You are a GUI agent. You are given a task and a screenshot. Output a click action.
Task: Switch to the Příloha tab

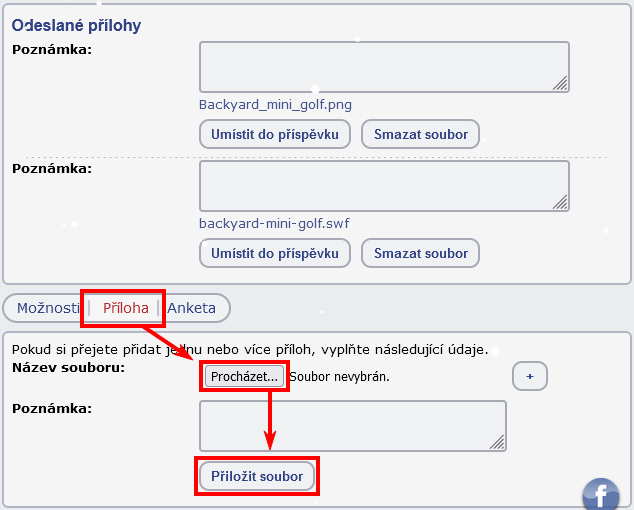click(x=125, y=308)
